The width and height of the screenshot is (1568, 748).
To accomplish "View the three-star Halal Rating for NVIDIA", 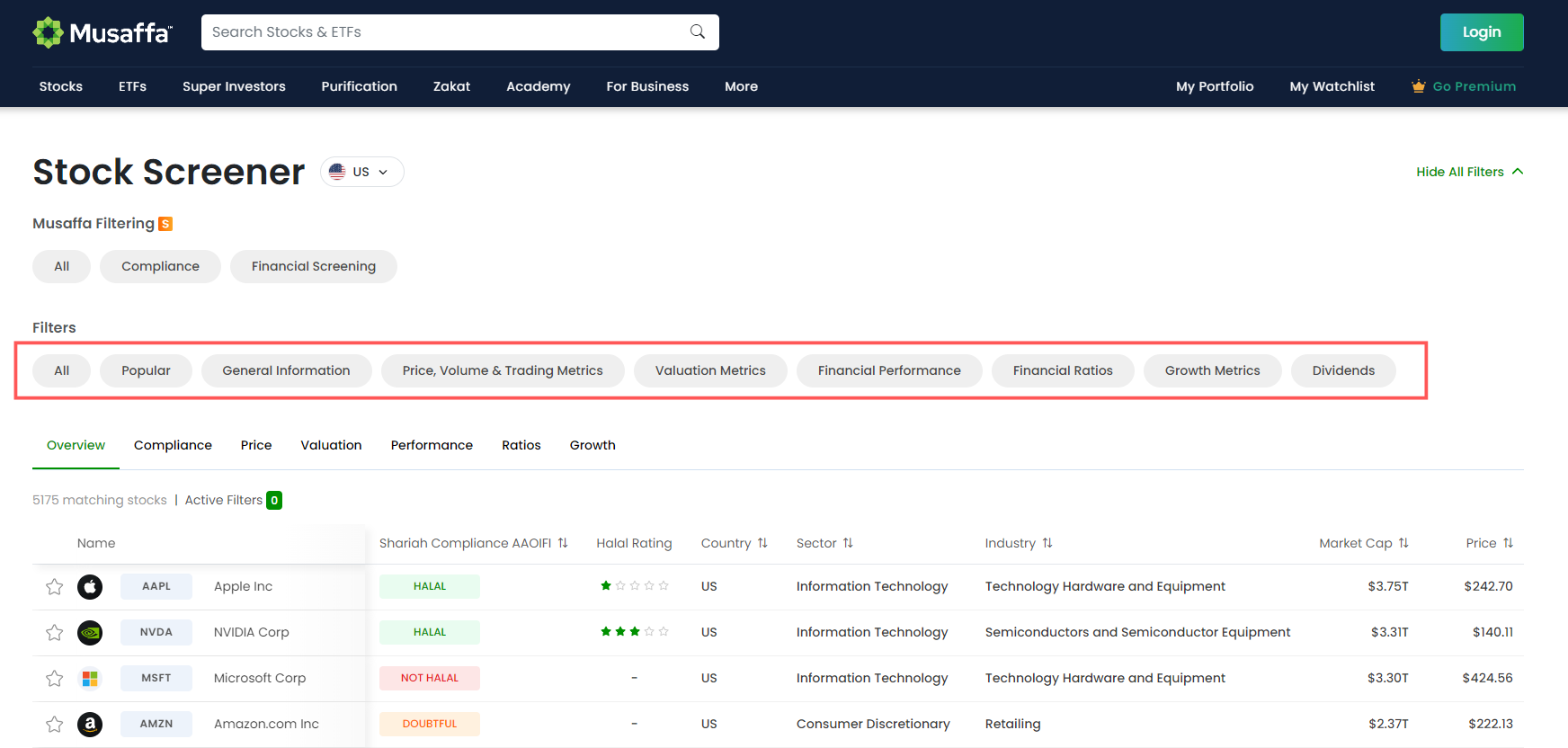I will pyautogui.click(x=634, y=632).
